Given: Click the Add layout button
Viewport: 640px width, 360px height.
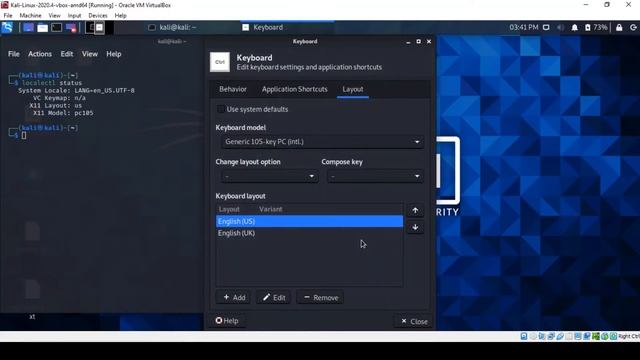Looking at the screenshot, I should tap(234, 298).
